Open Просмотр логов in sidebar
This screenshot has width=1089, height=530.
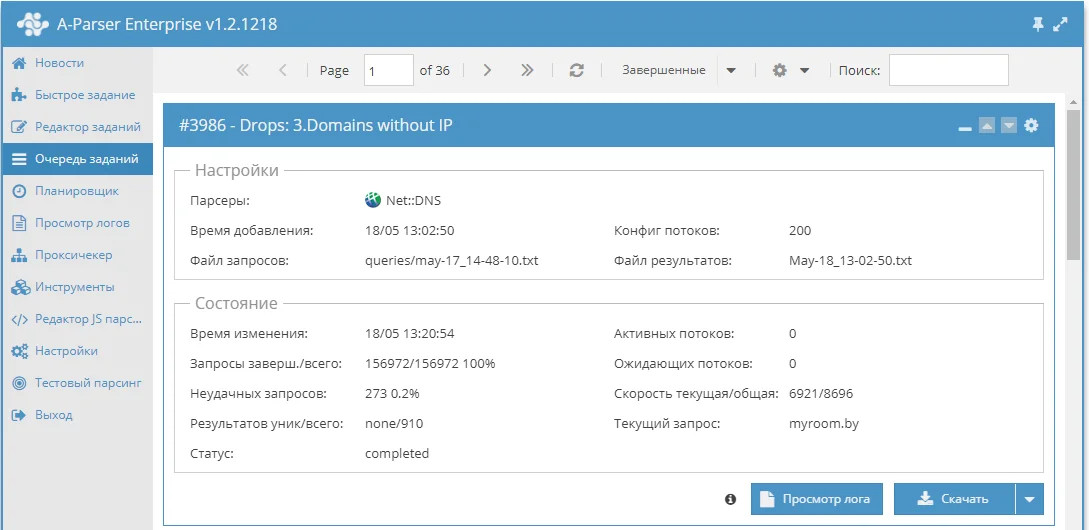(x=82, y=223)
